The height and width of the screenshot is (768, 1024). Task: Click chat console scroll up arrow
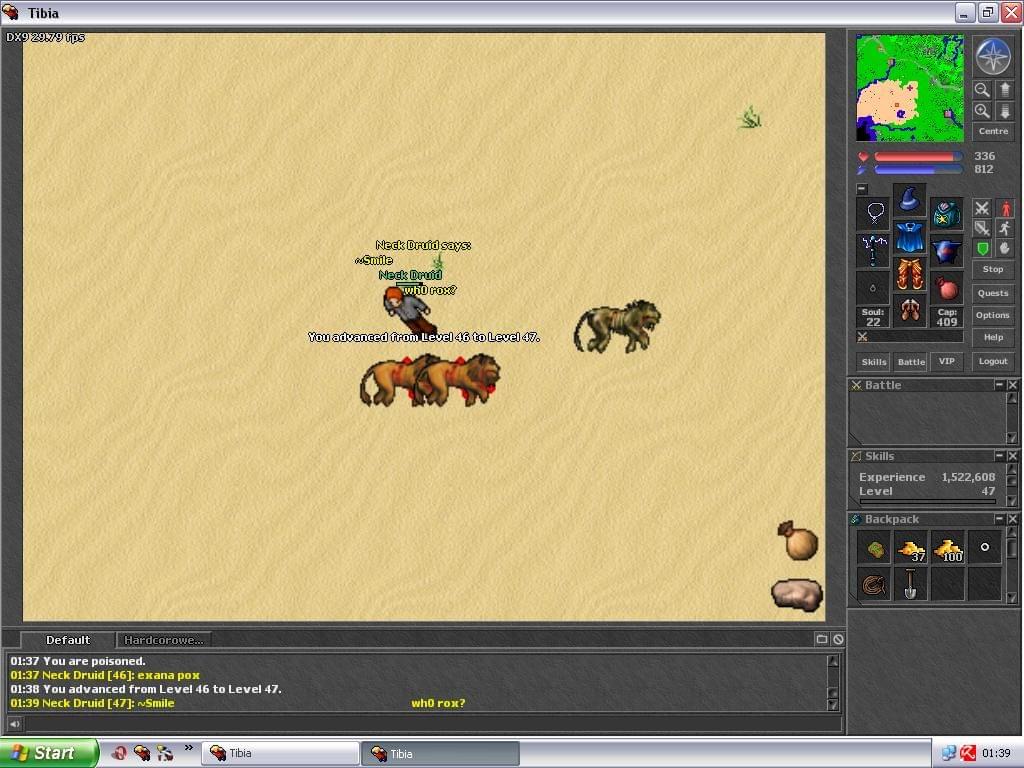point(833,660)
